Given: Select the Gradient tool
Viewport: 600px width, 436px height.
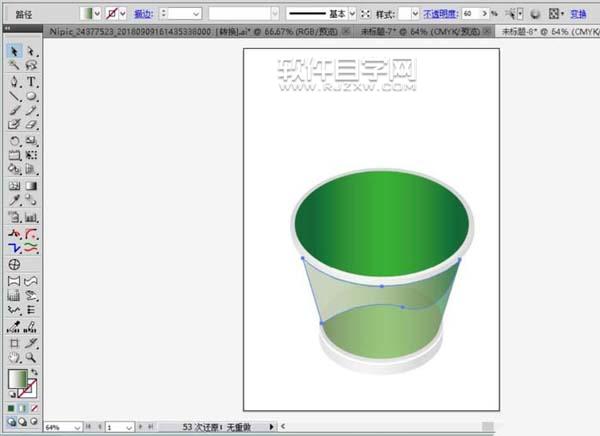Looking at the screenshot, I should pyautogui.click(x=31, y=186).
